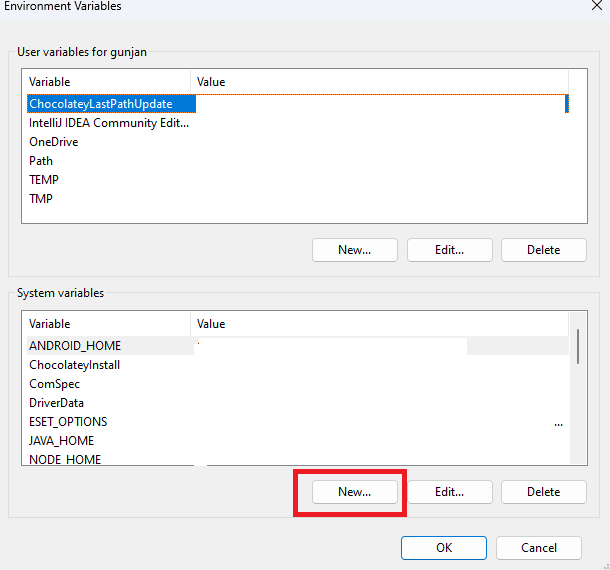Click Edit under User variables for gunjan
This screenshot has height=570, width=610.
click(449, 250)
